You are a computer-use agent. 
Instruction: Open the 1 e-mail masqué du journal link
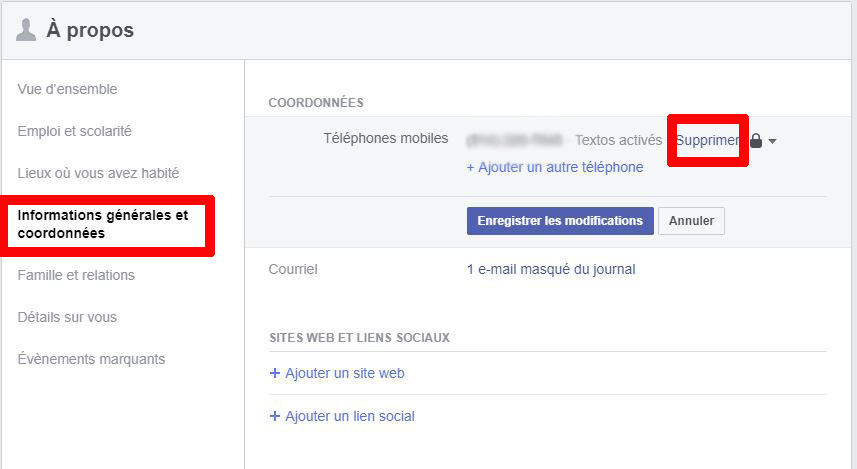(x=551, y=269)
